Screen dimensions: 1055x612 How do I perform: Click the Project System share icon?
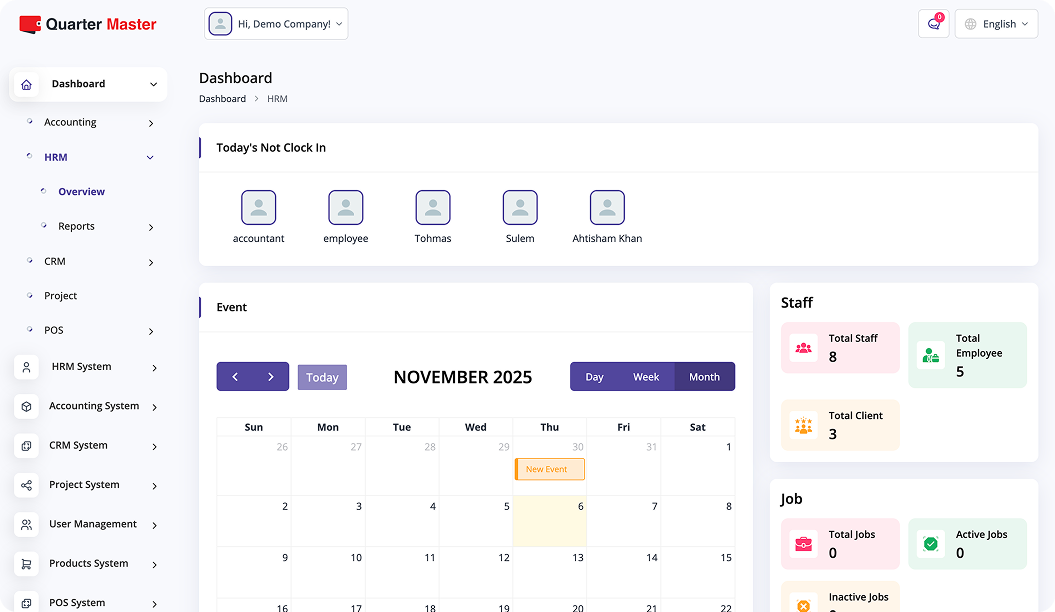[26, 485]
